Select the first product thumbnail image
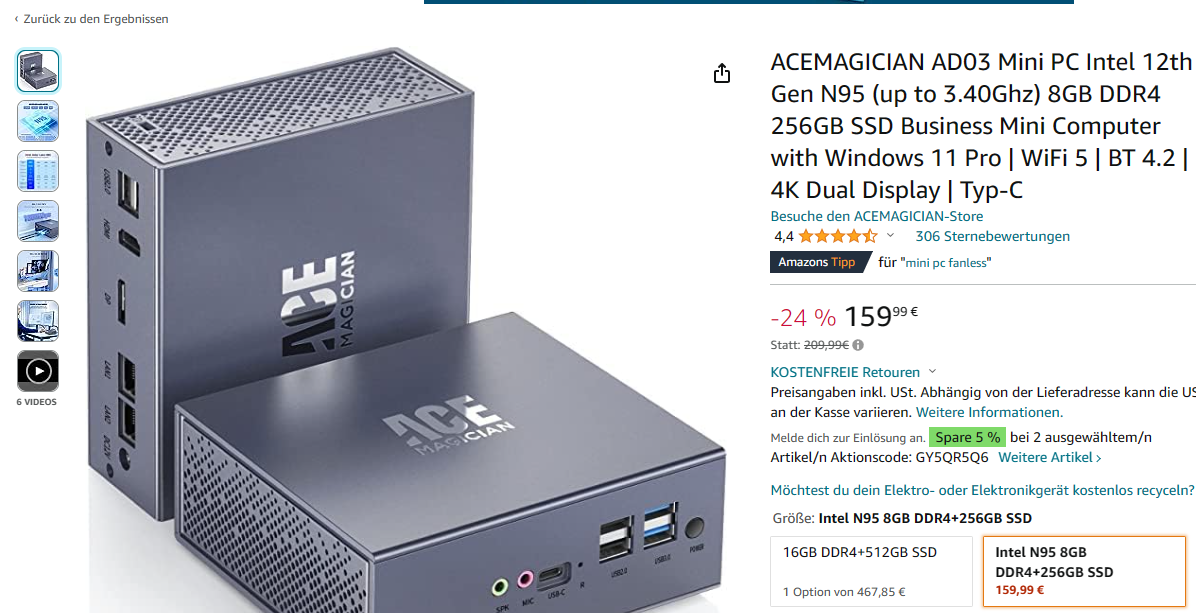The width and height of the screenshot is (1196, 613). point(38,71)
